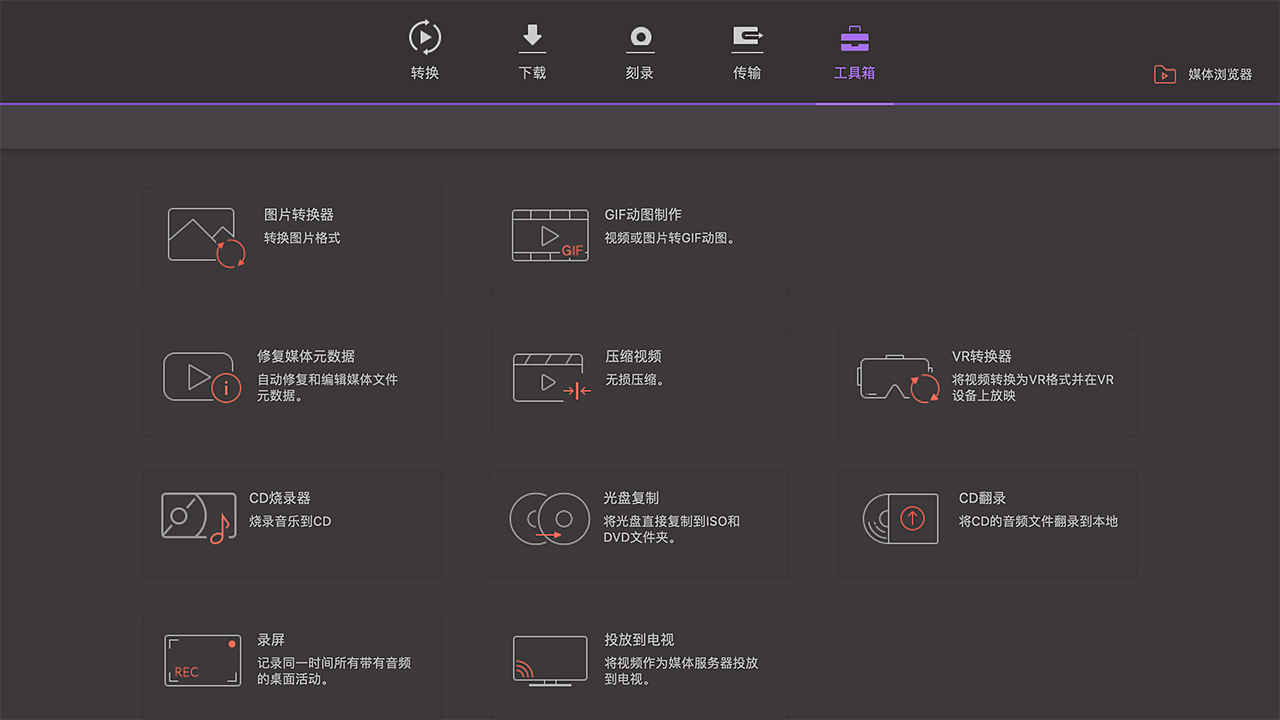Click the 媒体浏览器 folder icon

tap(1164, 74)
